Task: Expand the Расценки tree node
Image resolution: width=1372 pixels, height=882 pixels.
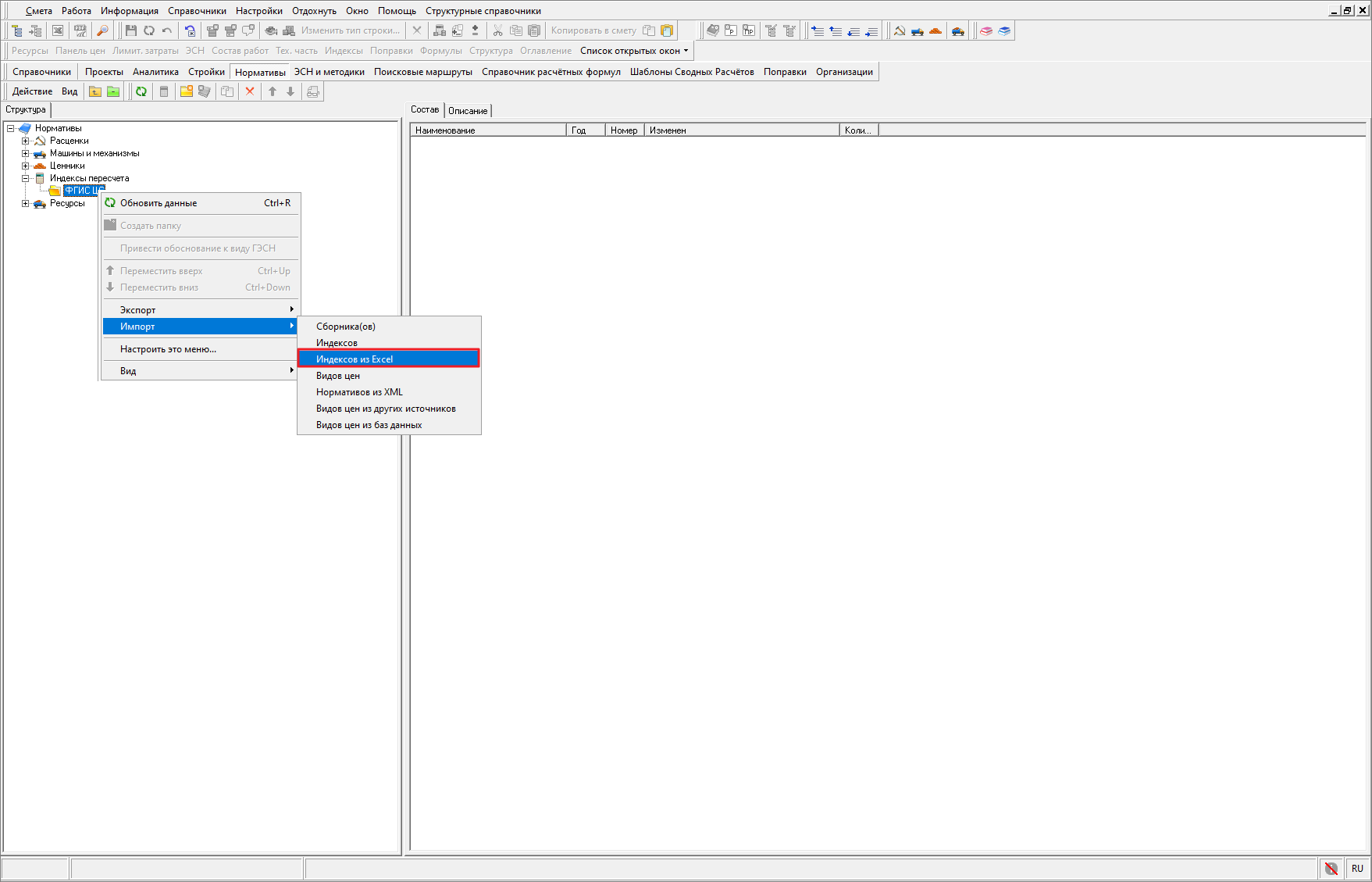Action: click(26, 141)
